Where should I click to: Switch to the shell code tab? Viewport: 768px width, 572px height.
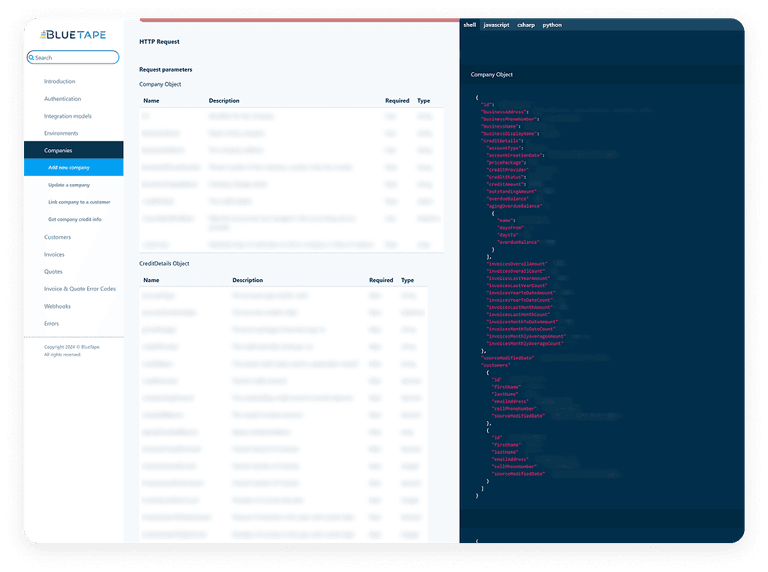470,25
